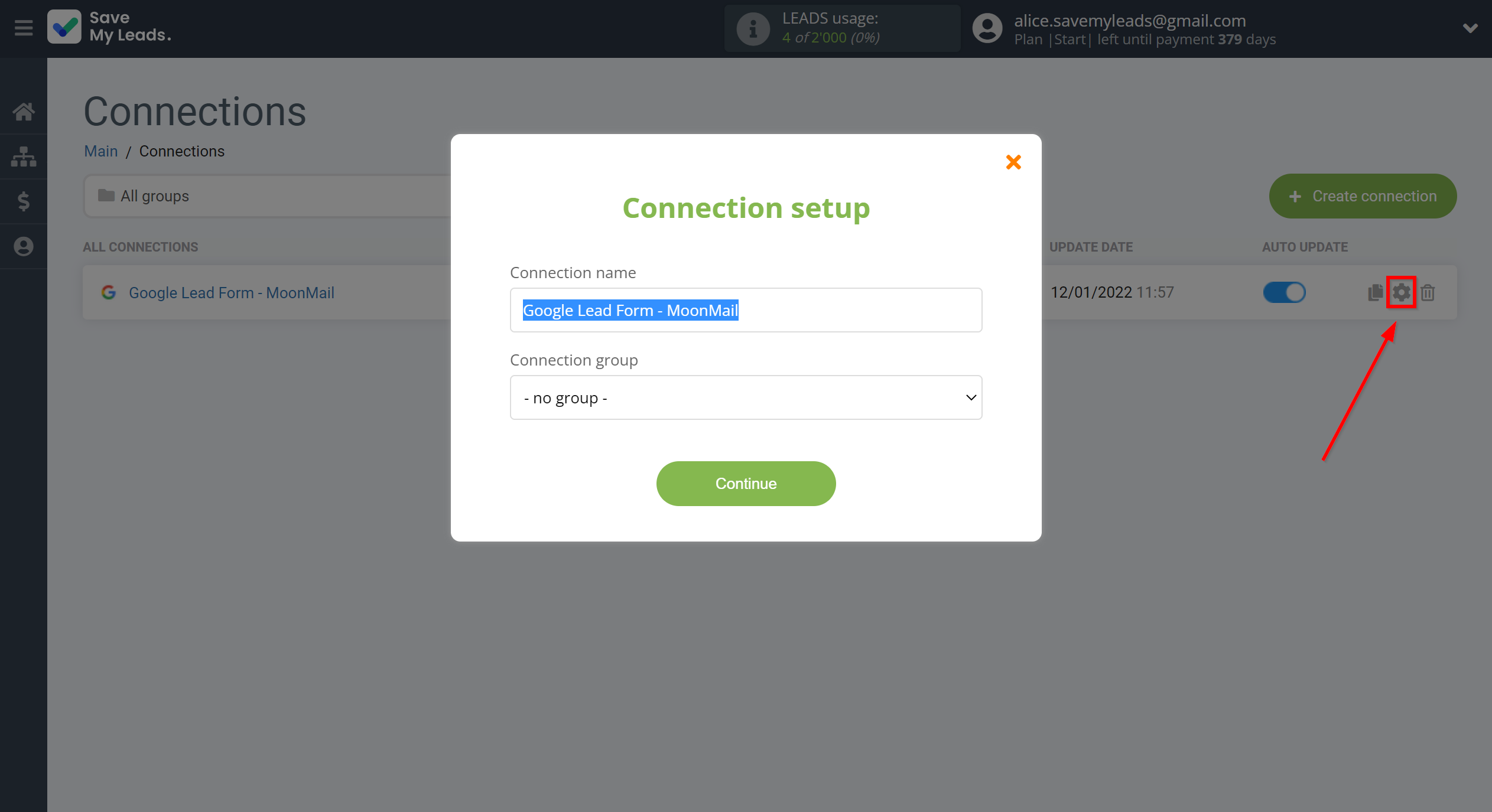Toggle the hamburger menu open
Image resolution: width=1492 pixels, height=812 pixels.
click(x=23, y=27)
